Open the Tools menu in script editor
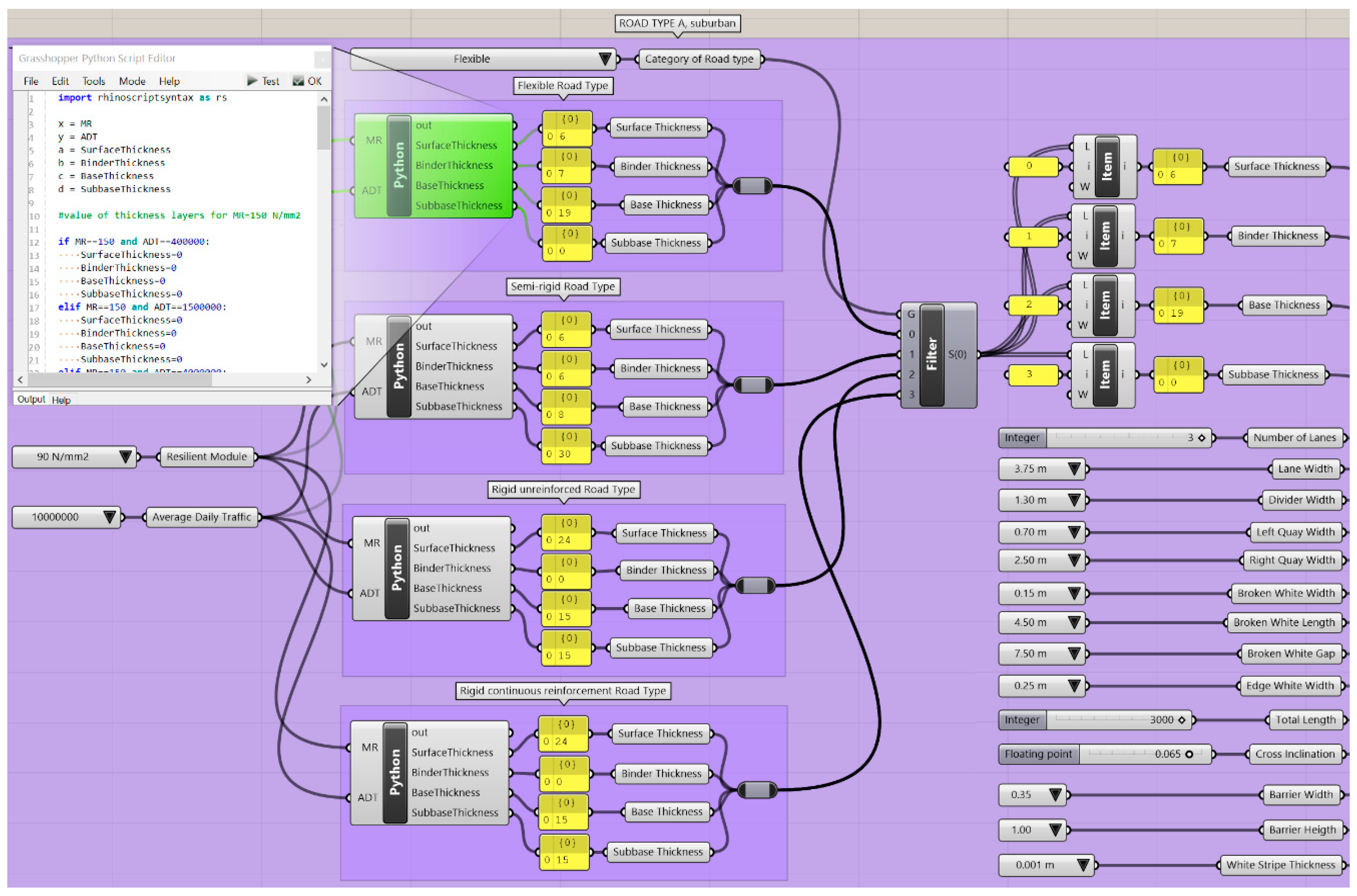 point(94,81)
